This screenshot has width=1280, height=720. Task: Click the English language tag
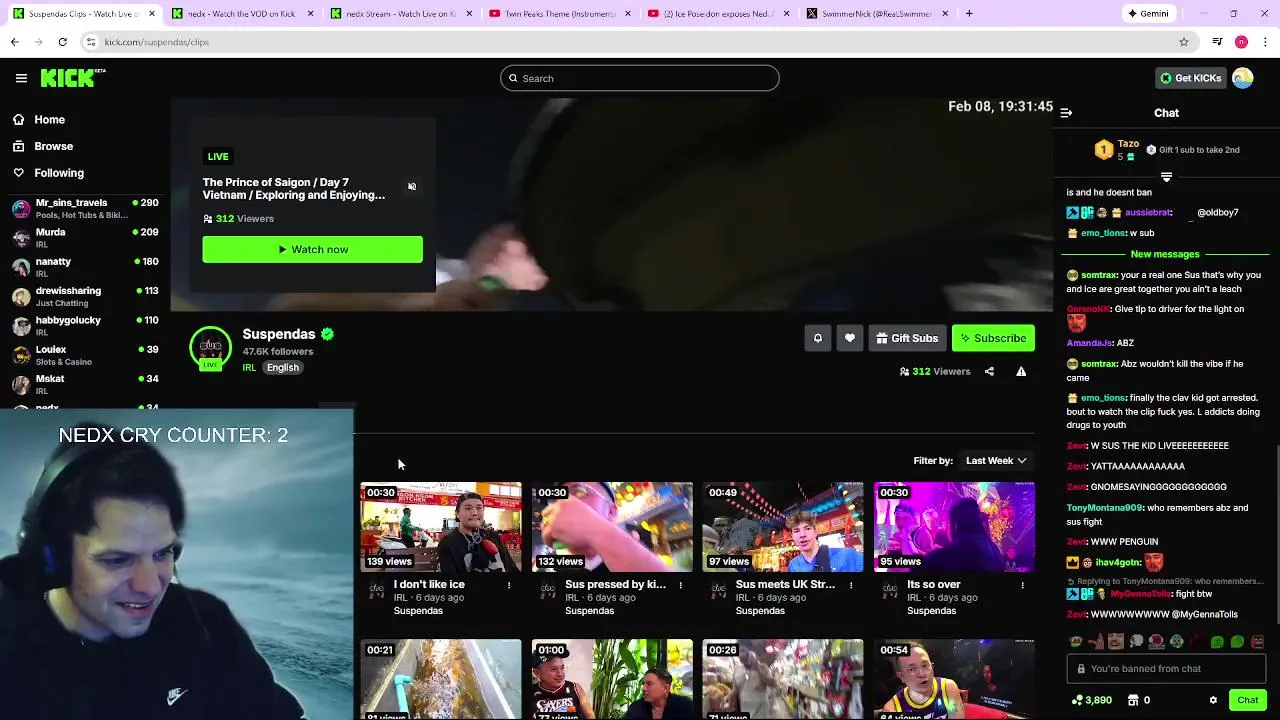[x=283, y=368]
